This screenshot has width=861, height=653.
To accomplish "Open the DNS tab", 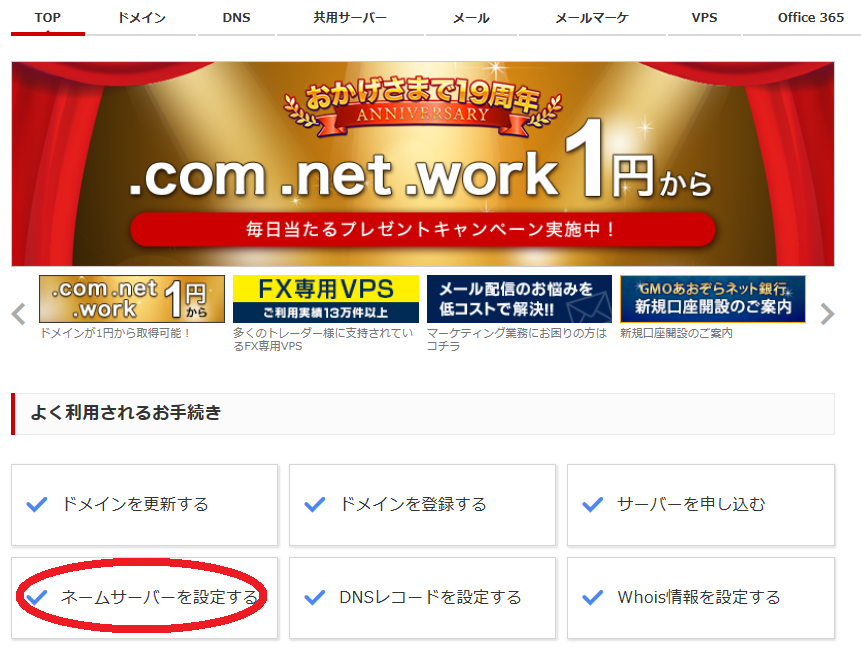I will [236, 18].
